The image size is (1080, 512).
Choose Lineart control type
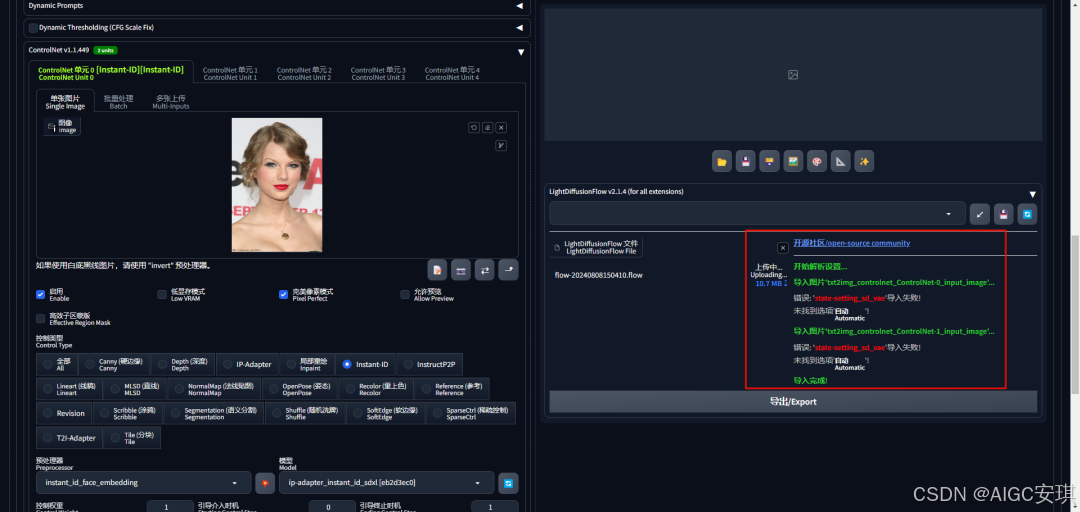click(69, 389)
